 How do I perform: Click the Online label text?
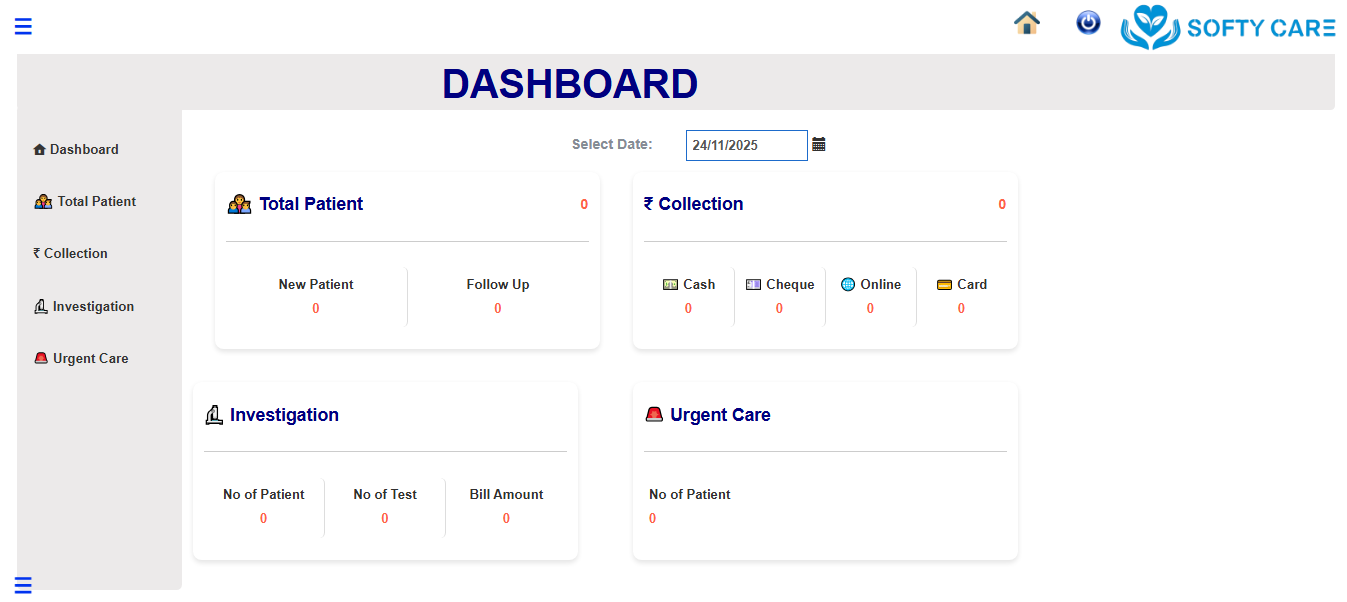pos(881,284)
